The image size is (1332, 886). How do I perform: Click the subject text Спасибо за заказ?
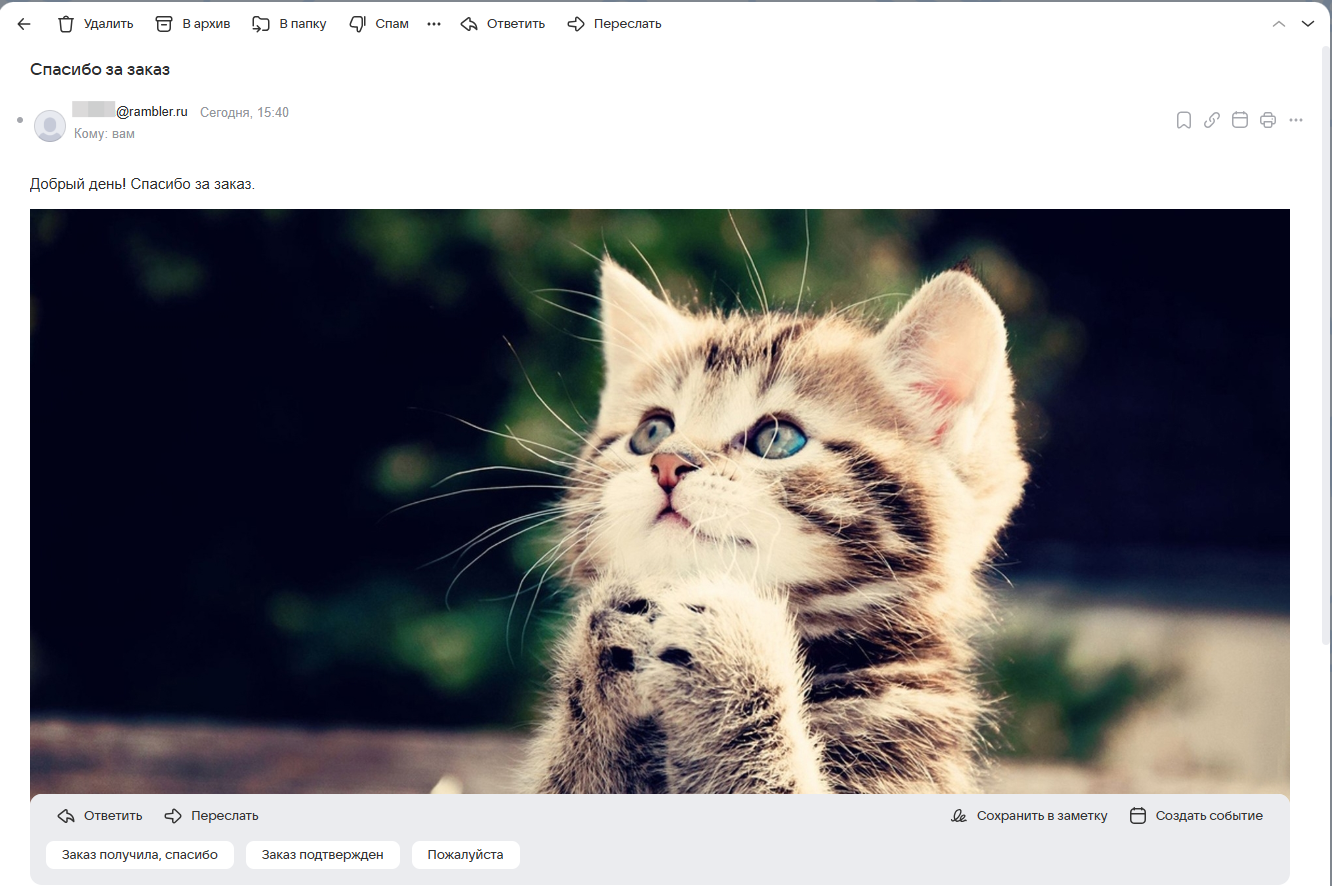100,69
